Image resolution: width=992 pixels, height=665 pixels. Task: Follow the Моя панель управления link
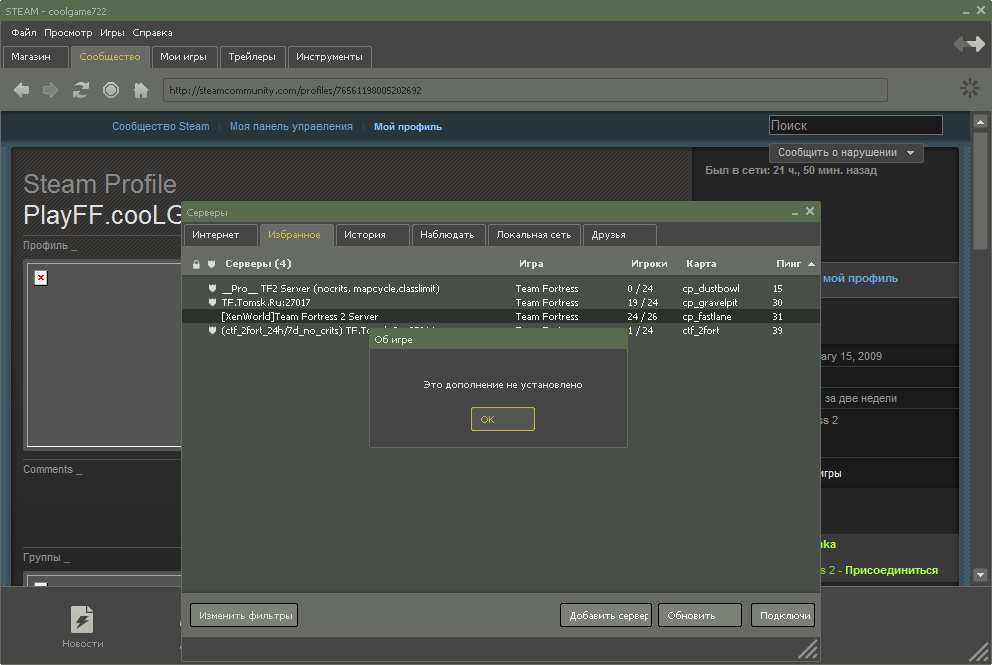(x=291, y=127)
